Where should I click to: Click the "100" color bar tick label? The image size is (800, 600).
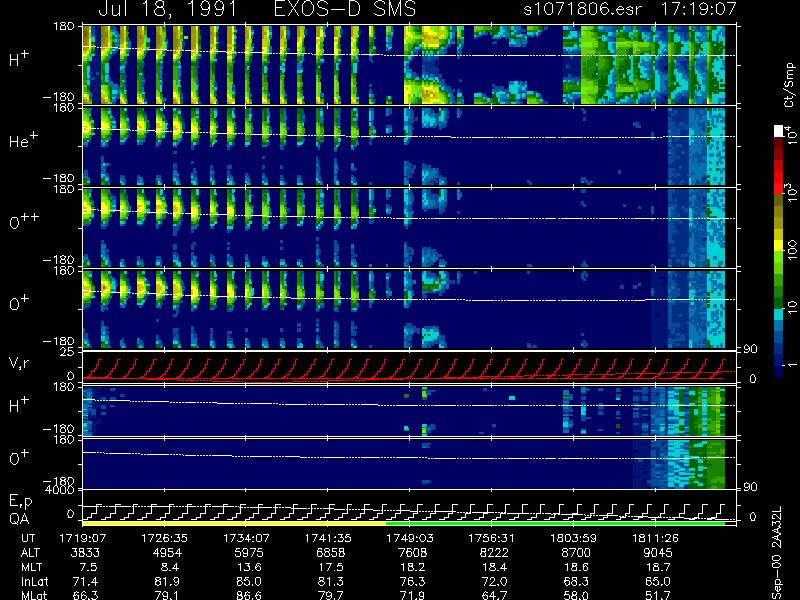(791, 250)
